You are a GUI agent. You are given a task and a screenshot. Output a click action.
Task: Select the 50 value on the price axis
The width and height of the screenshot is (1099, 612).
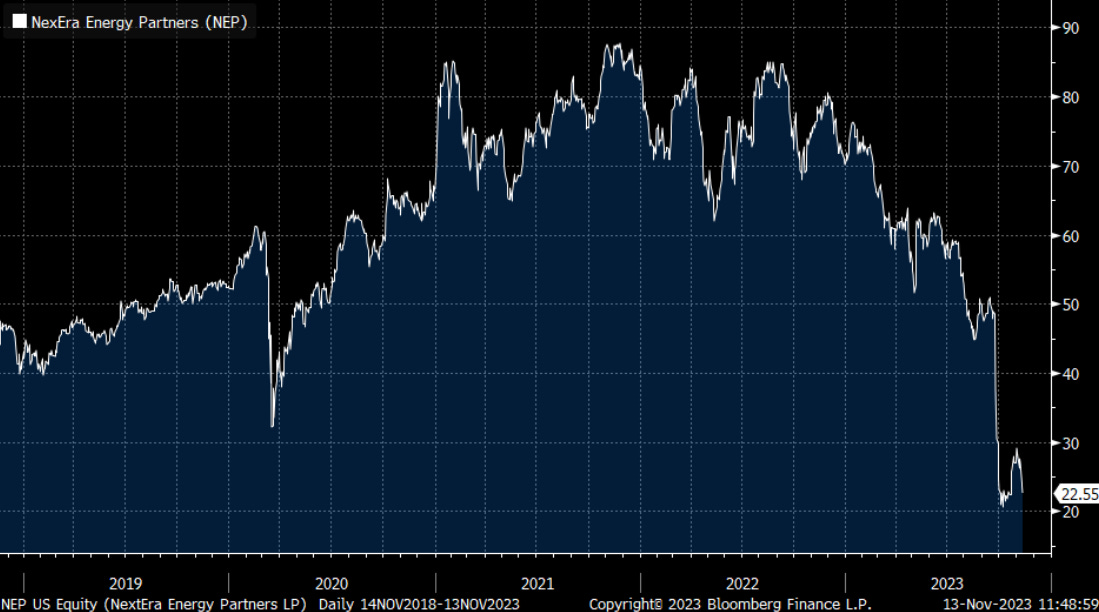[1071, 305]
